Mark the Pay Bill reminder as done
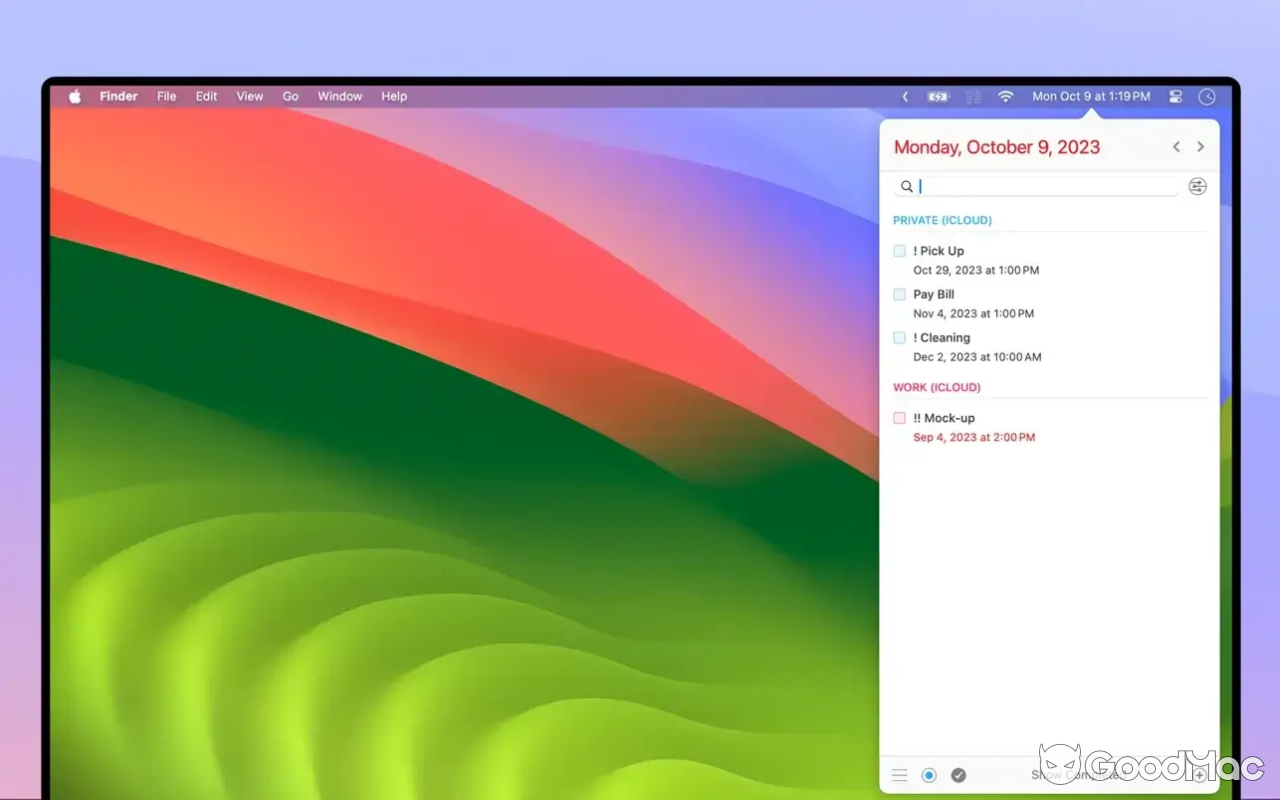This screenshot has height=800, width=1280. tap(899, 293)
